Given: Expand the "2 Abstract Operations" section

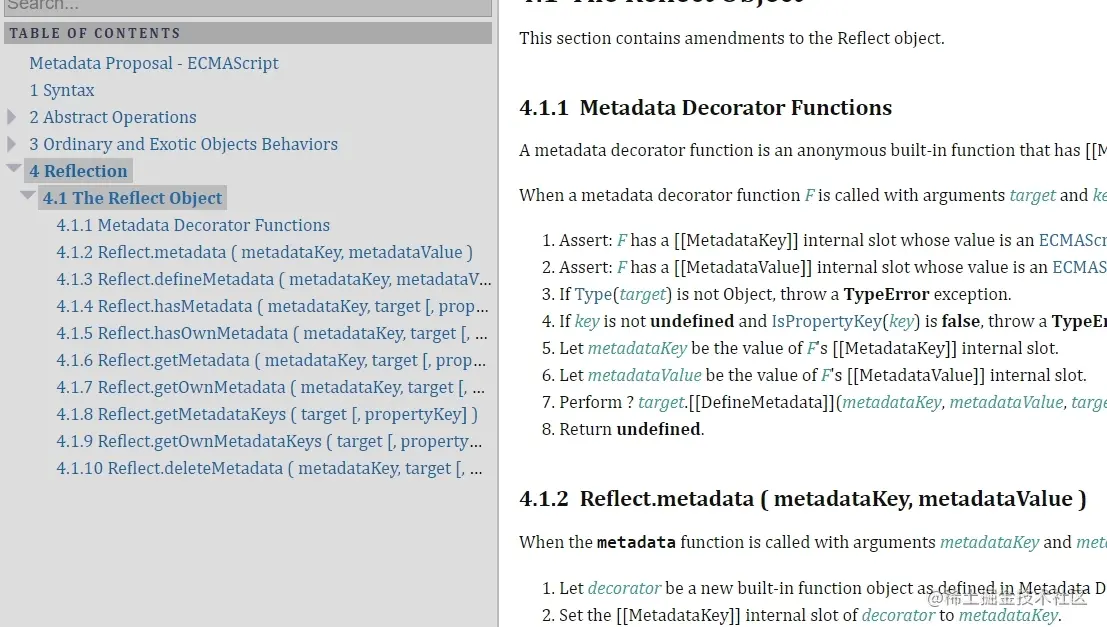Looking at the screenshot, I should click(x=10, y=117).
